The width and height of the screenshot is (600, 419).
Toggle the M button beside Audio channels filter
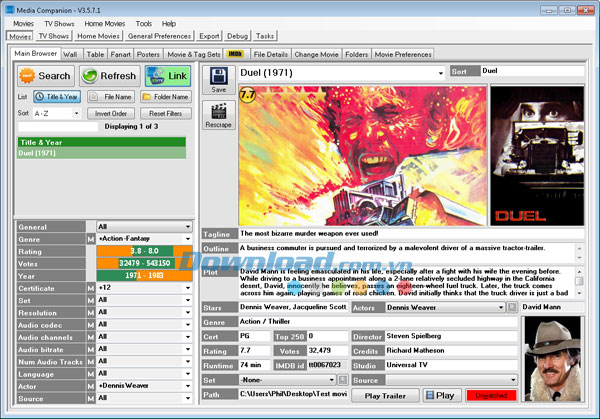click(x=91, y=337)
